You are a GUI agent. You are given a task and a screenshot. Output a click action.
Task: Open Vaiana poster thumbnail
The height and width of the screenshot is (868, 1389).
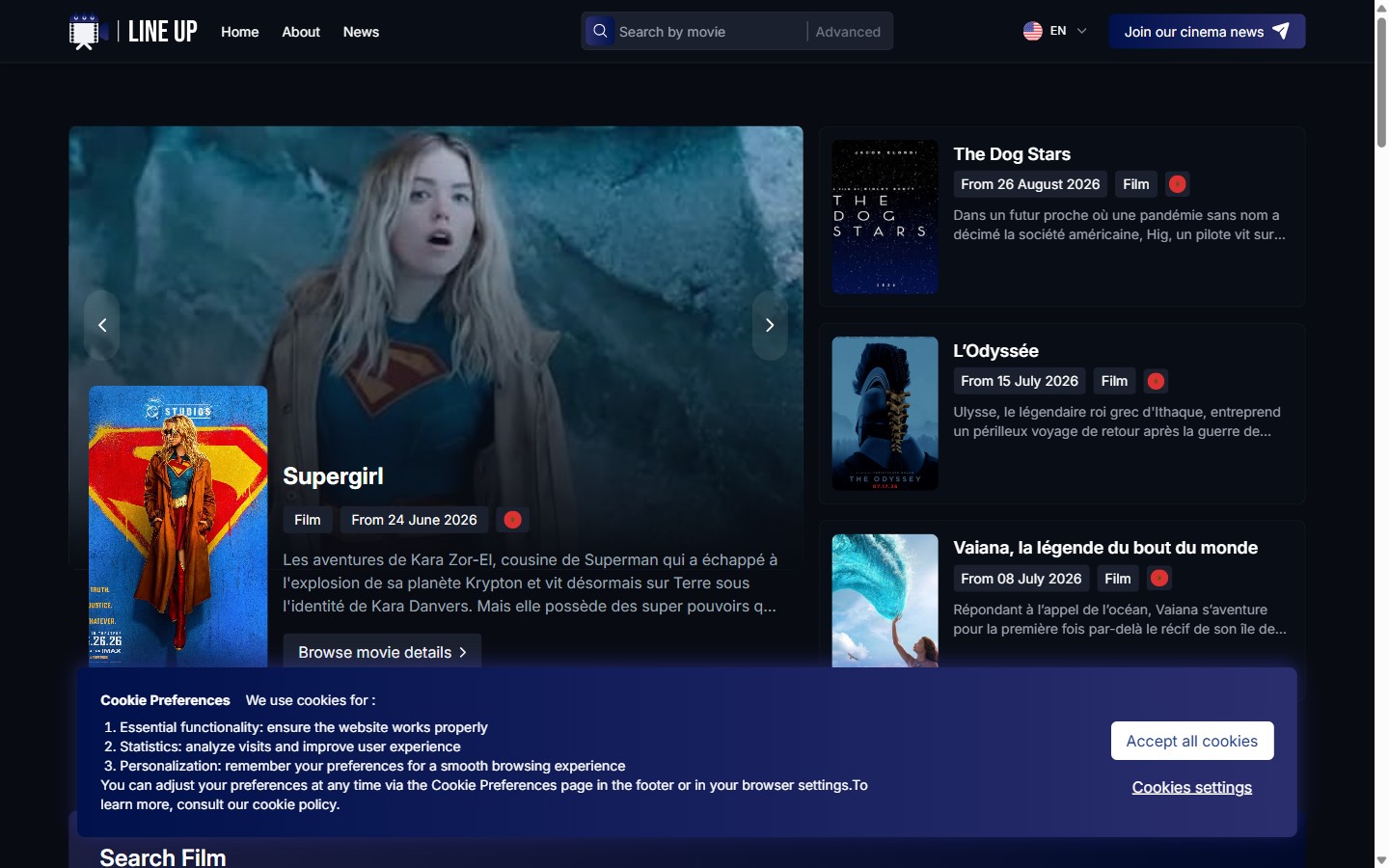point(885,601)
